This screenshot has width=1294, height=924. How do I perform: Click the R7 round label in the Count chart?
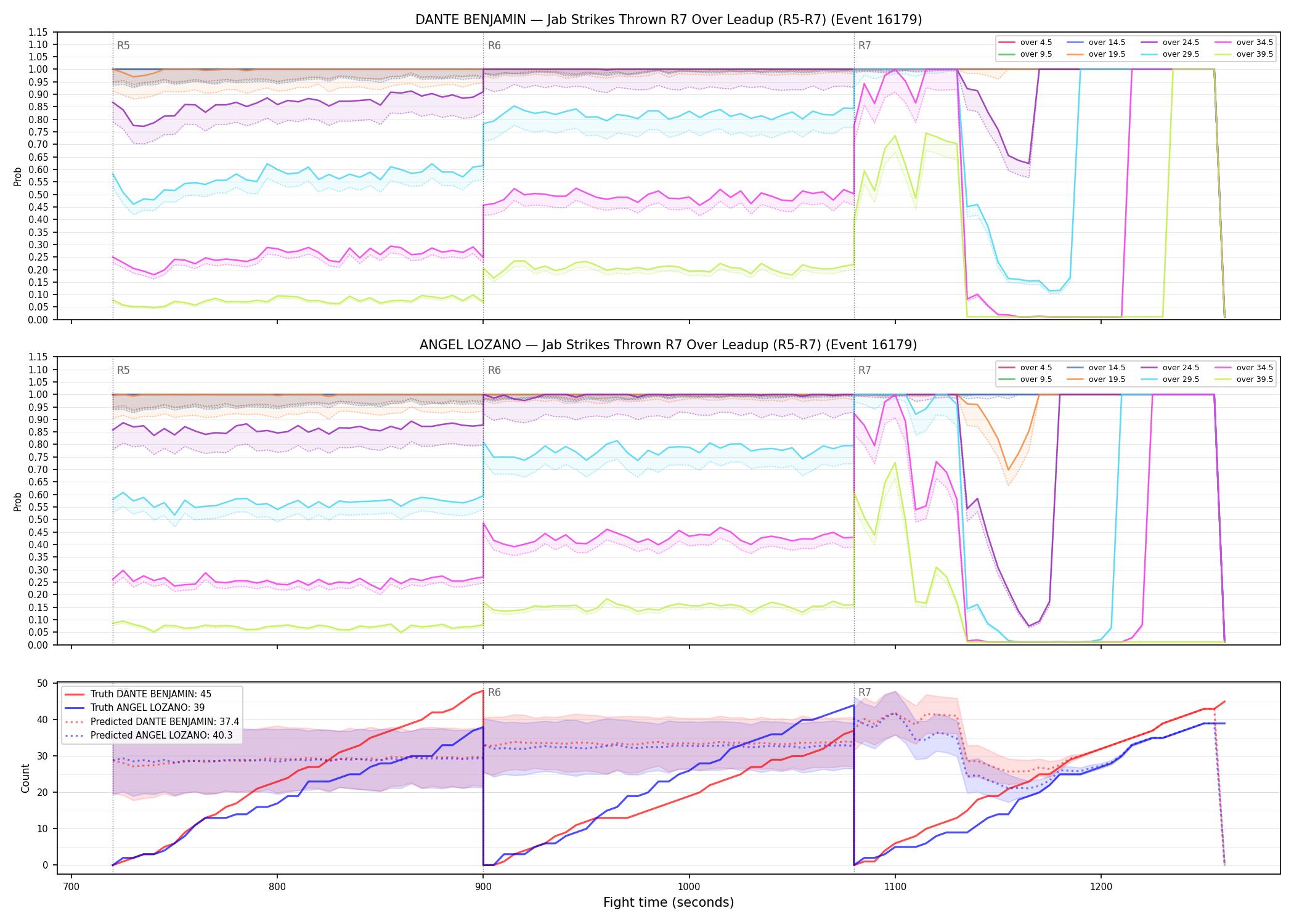(x=865, y=692)
